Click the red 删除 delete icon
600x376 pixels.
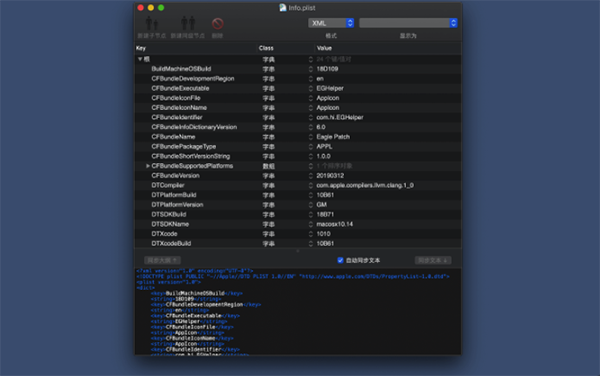(217, 24)
